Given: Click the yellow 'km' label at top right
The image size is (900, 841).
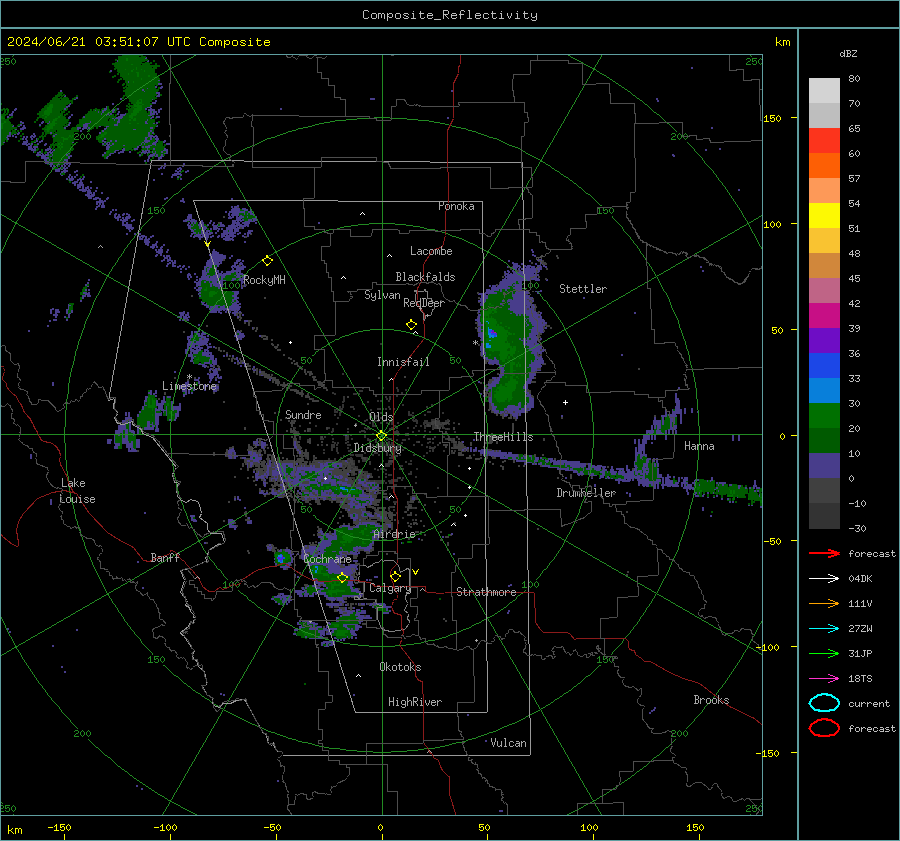Looking at the screenshot, I should 782,42.
